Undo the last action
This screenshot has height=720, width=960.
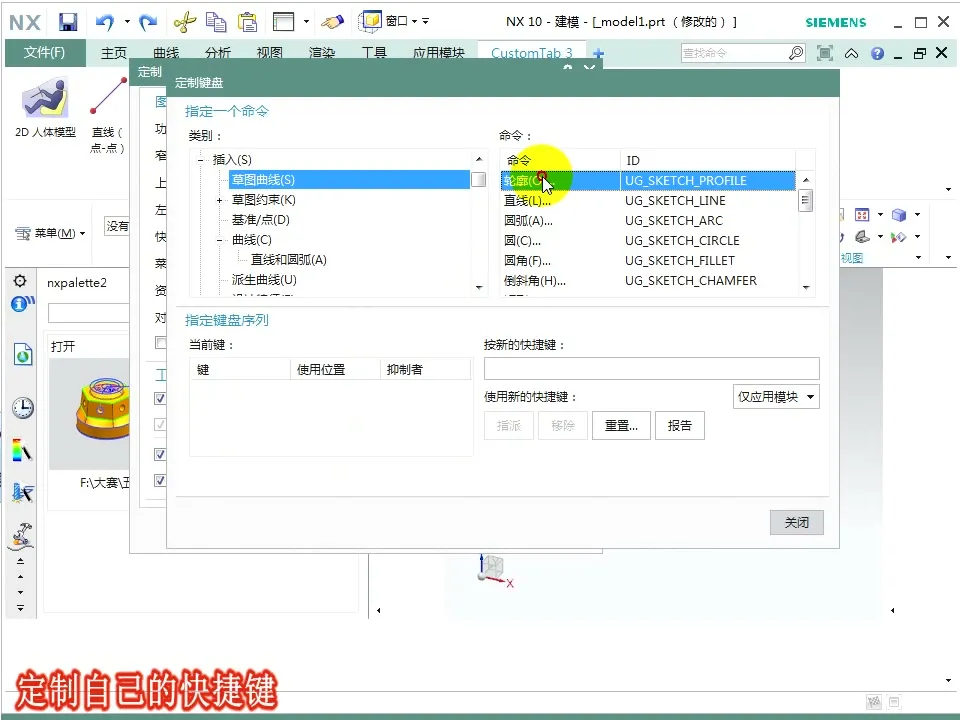click(103, 21)
